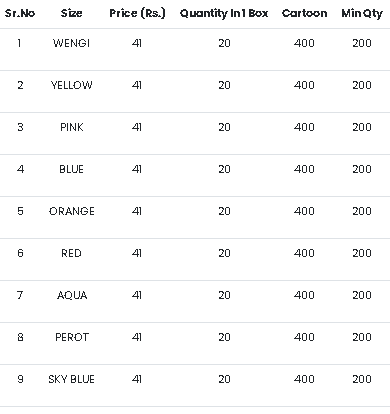The height and width of the screenshot is (414, 390).
Task: Select the AQUA row label
Action: click(x=71, y=295)
